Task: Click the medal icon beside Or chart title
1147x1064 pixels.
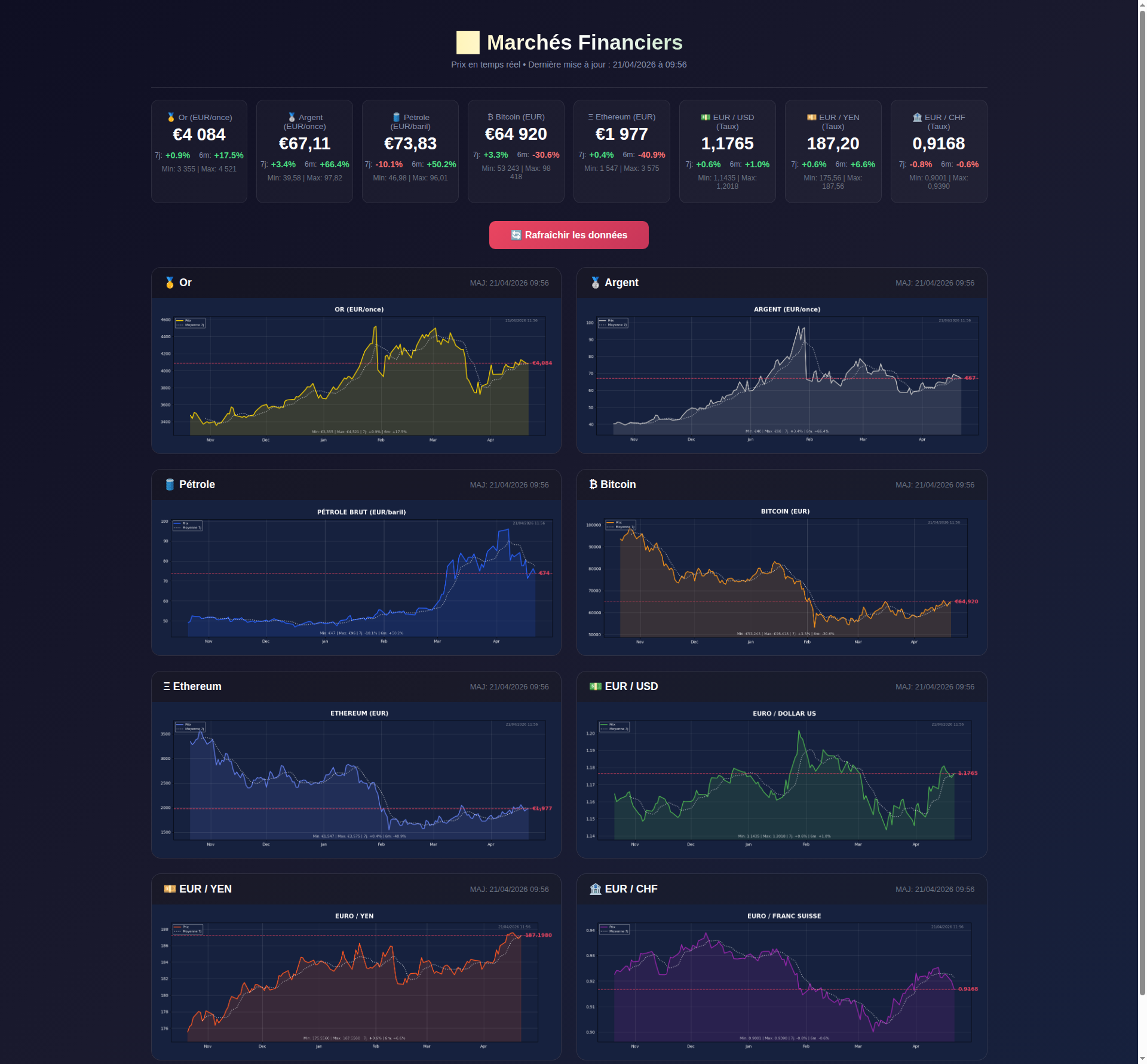Action: pos(170,283)
